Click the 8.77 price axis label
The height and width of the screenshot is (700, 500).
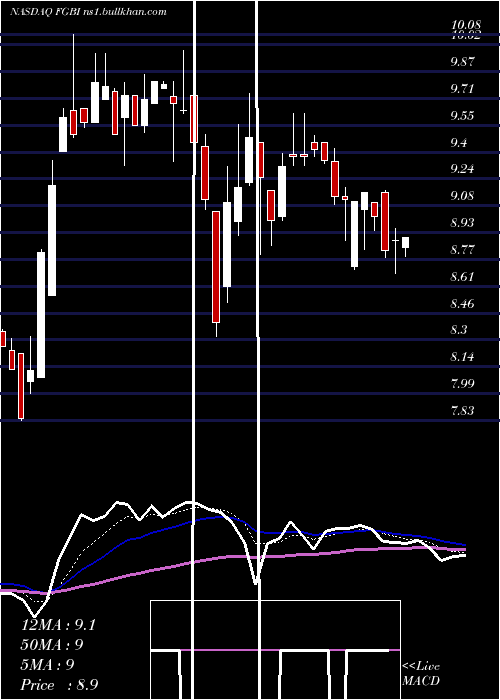[462, 249]
